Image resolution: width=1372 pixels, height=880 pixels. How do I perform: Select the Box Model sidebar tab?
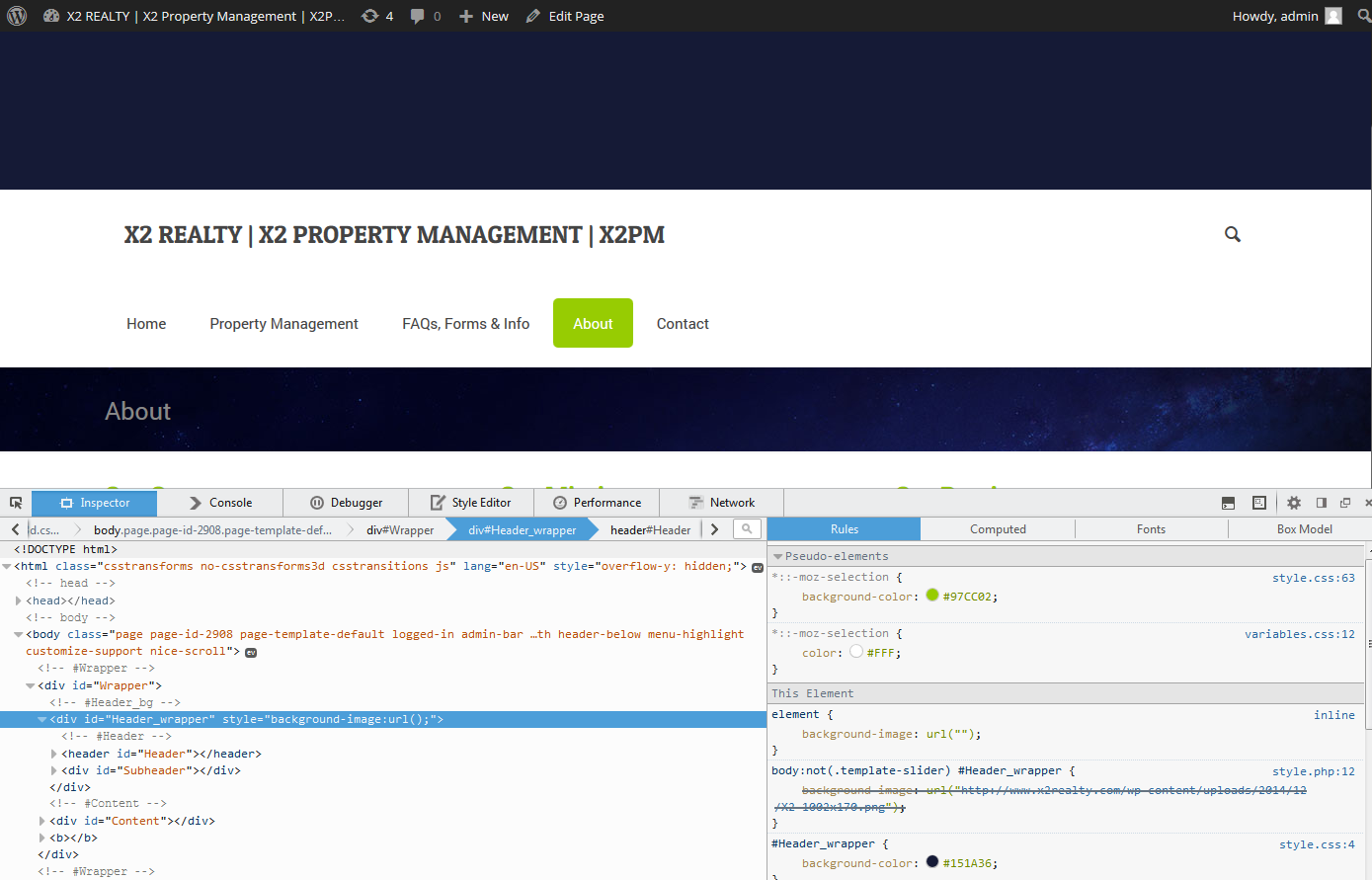point(1304,529)
